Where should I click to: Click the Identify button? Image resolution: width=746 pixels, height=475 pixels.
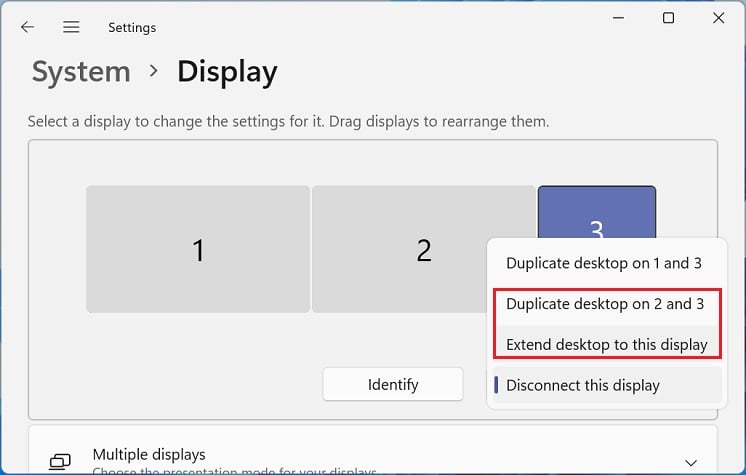click(x=393, y=384)
